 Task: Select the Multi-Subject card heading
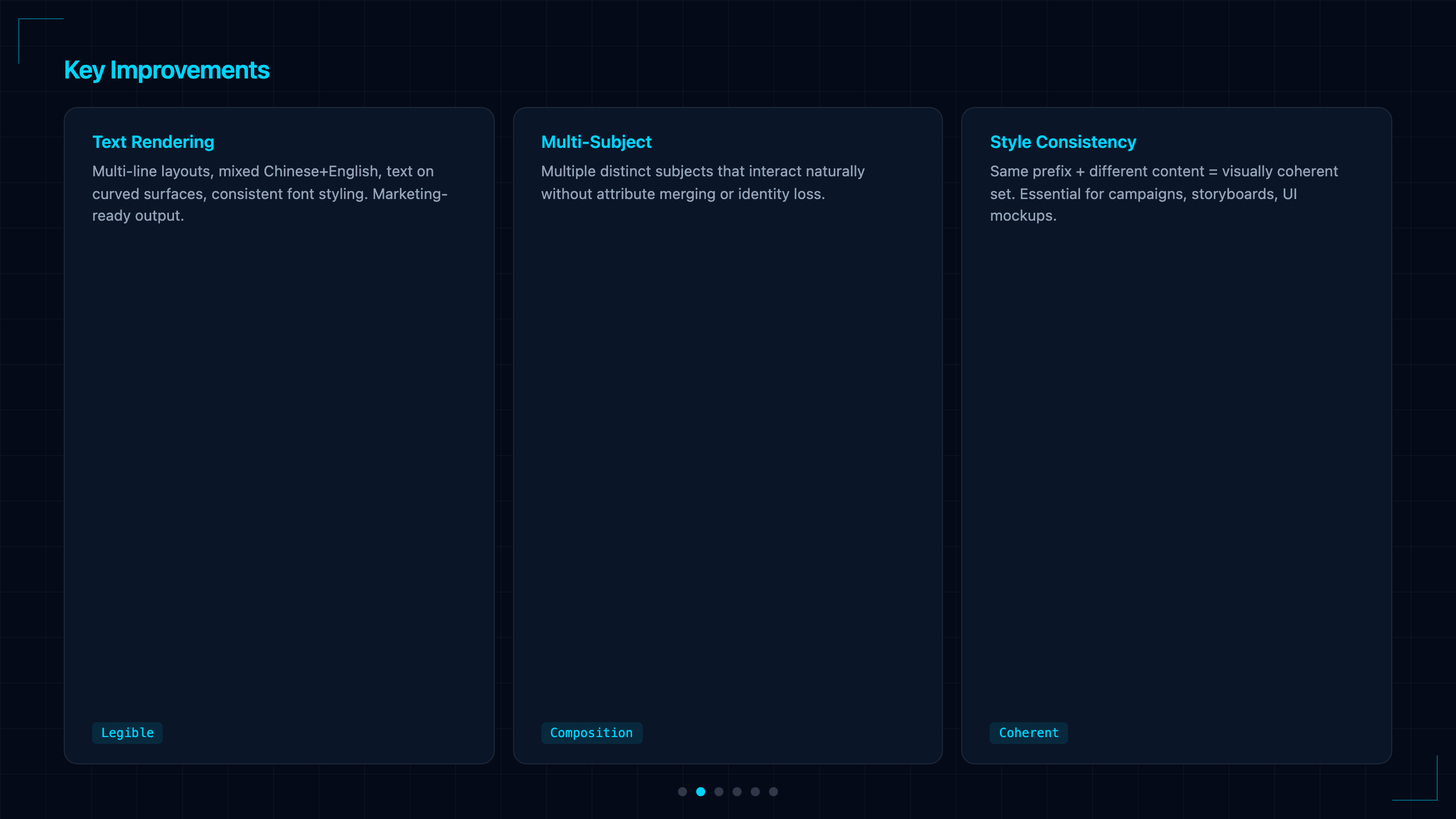(x=596, y=142)
